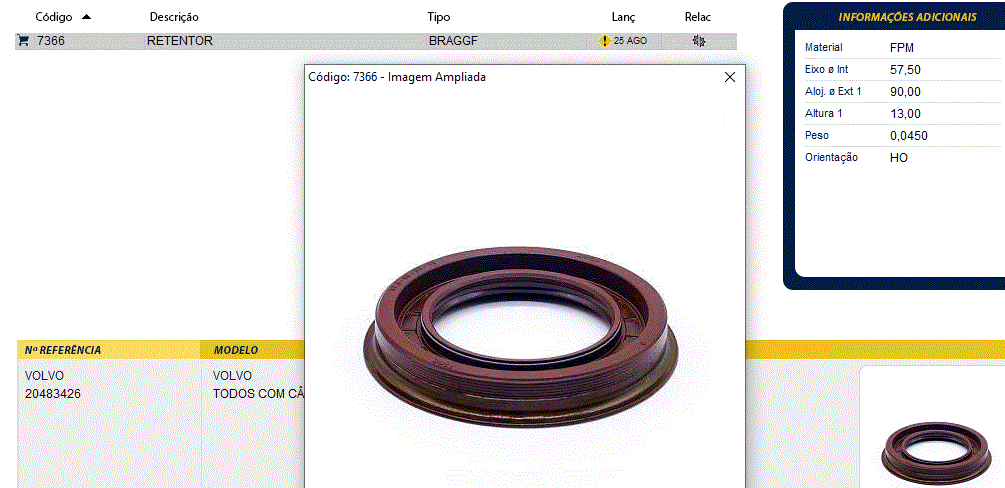Sort the list by Tipo column

coord(439,17)
